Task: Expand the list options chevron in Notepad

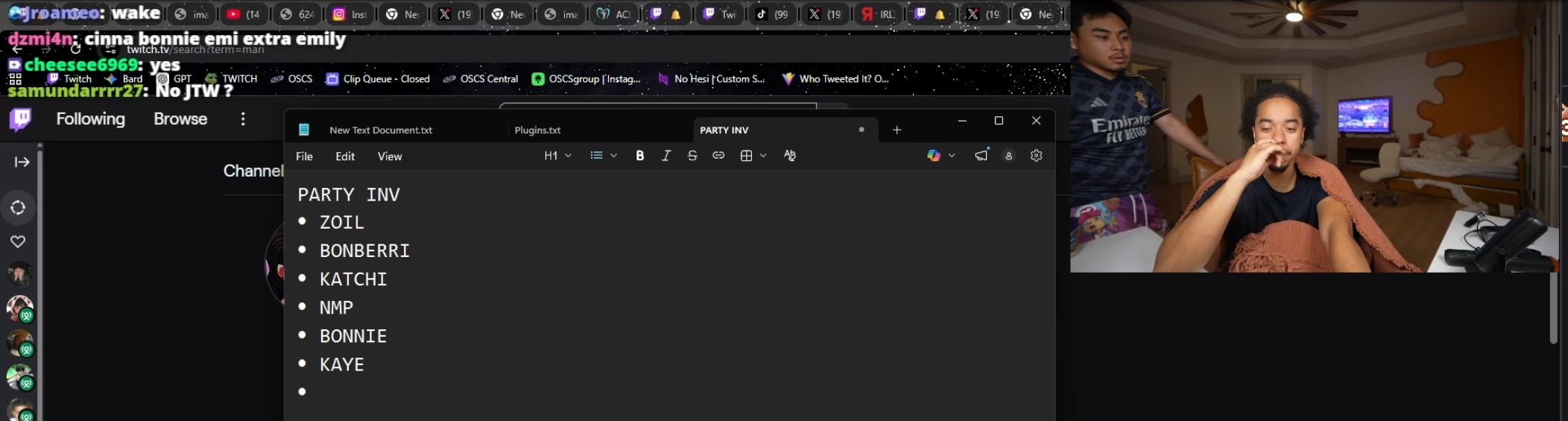Action: (x=613, y=156)
